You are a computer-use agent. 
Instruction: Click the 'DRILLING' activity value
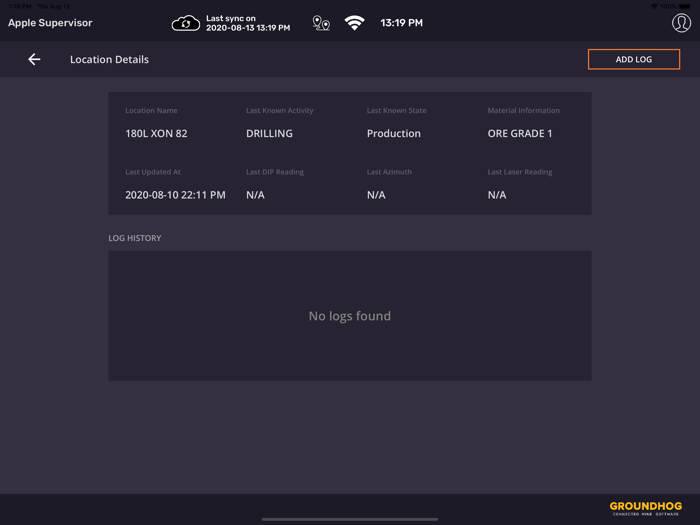click(x=269, y=133)
